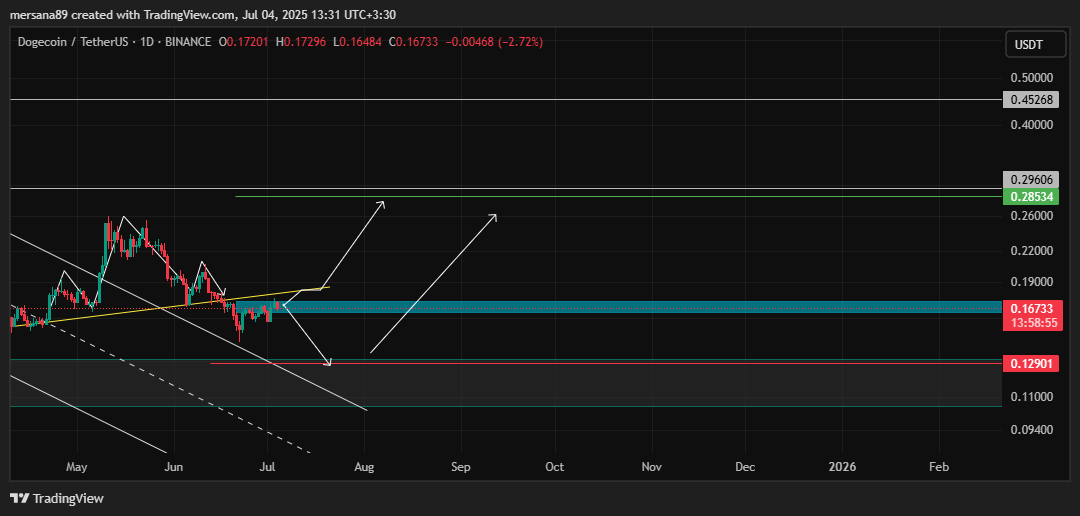The height and width of the screenshot is (516, 1080).
Task: Click the low value L0.16484
Action: coord(357,42)
